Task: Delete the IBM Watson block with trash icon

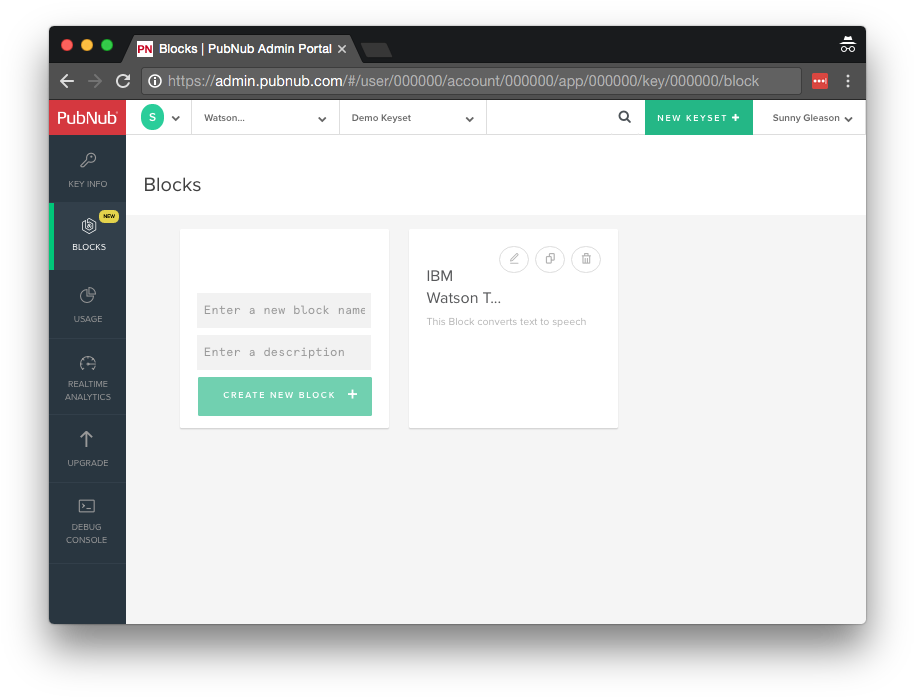Action: click(586, 259)
